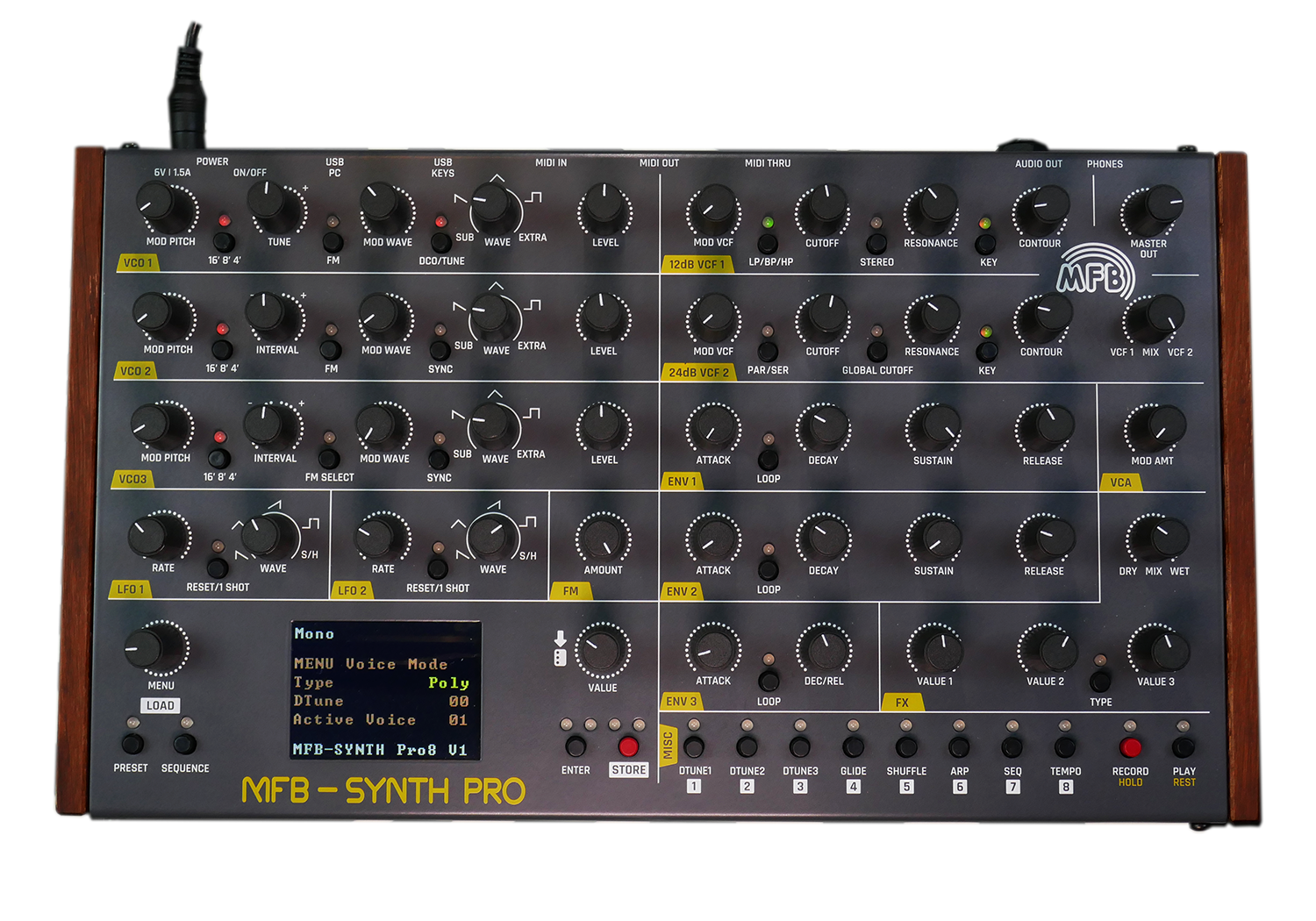Click the MASTER OUT knob
The height and width of the screenshot is (921, 1316).
point(1151,211)
